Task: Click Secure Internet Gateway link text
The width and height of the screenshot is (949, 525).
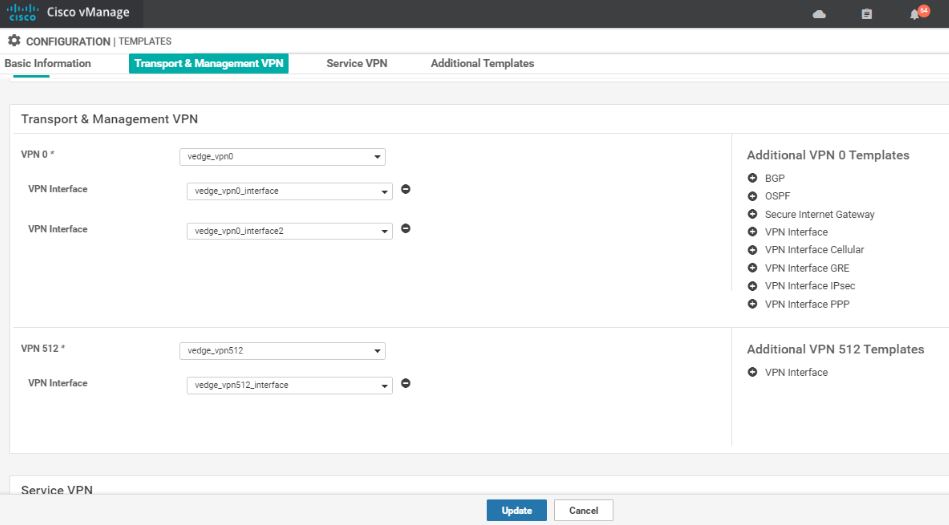Action: (819, 214)
